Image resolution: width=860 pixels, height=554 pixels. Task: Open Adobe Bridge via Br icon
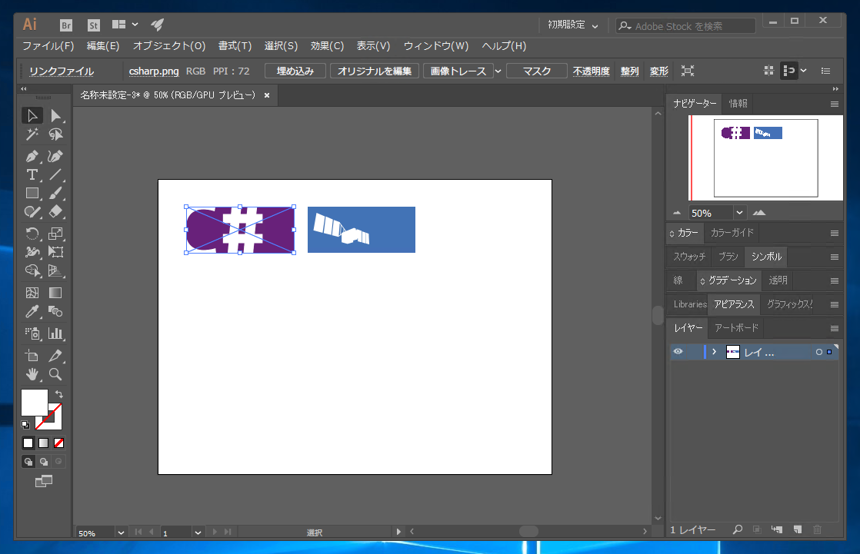[x=66, y=25]
